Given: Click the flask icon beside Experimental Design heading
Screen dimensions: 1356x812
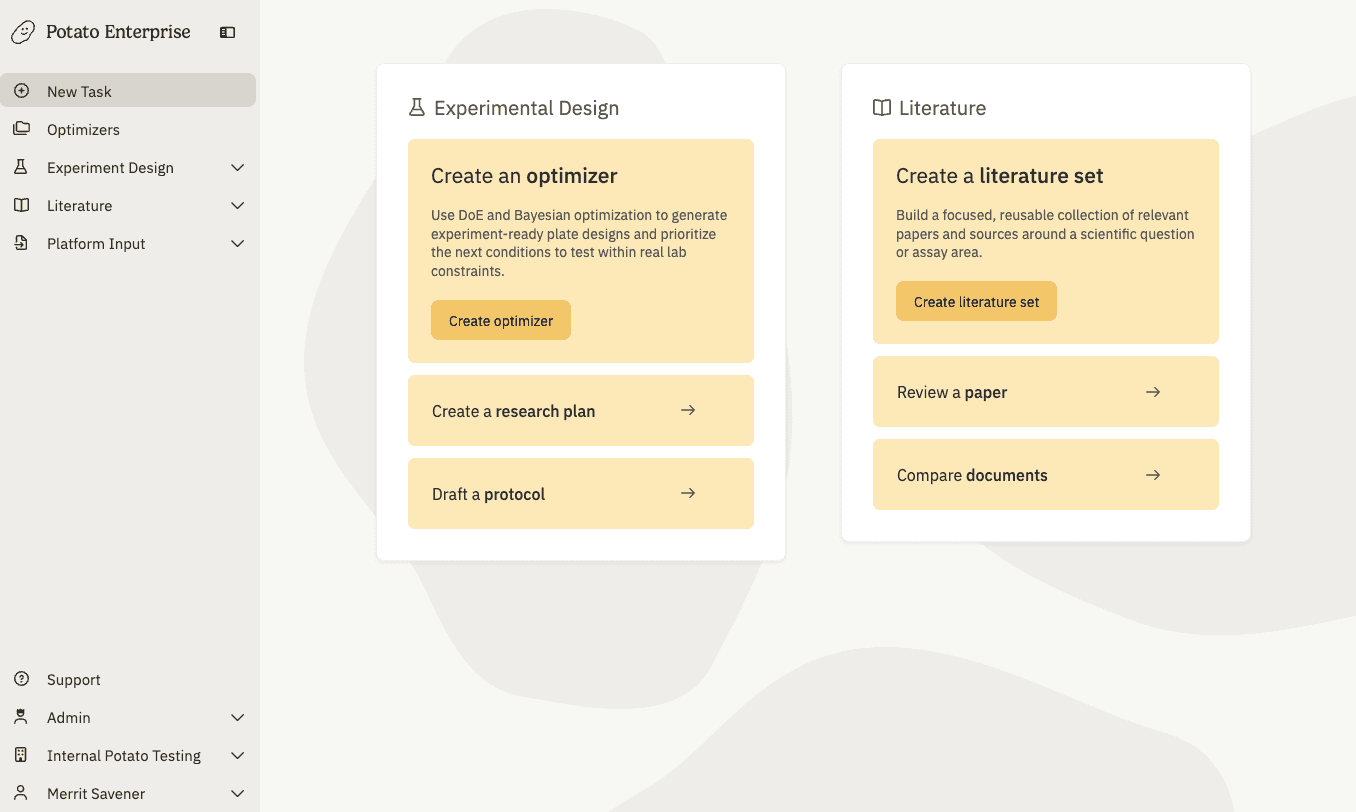Looking at the screenshot, I should (417, 108).
